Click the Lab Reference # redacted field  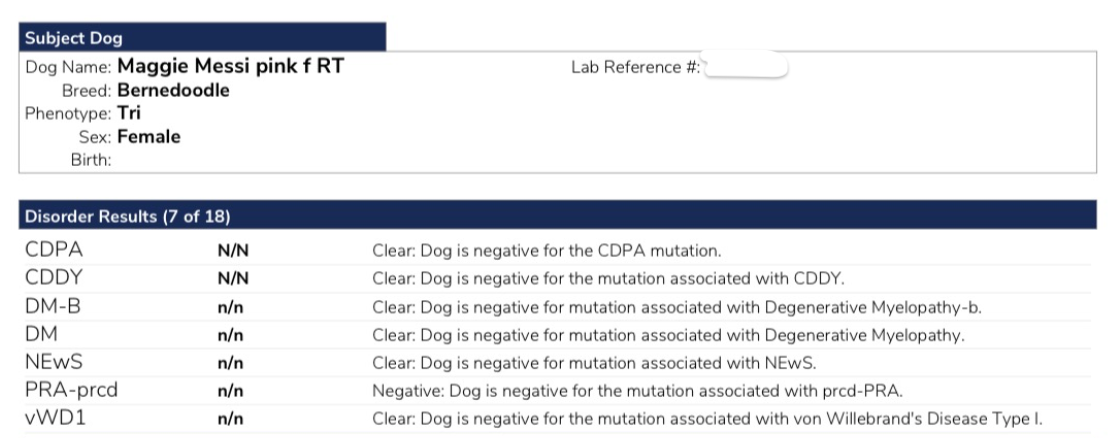745,67
